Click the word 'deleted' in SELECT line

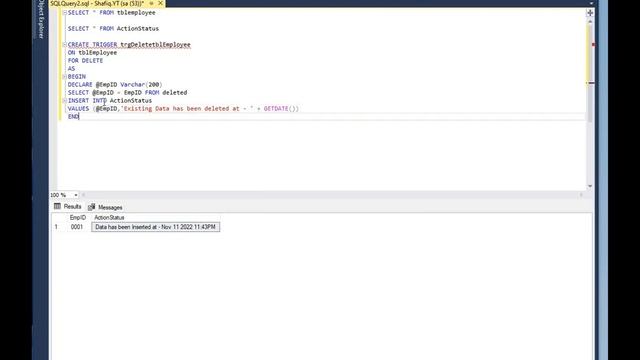click(175, 93)
